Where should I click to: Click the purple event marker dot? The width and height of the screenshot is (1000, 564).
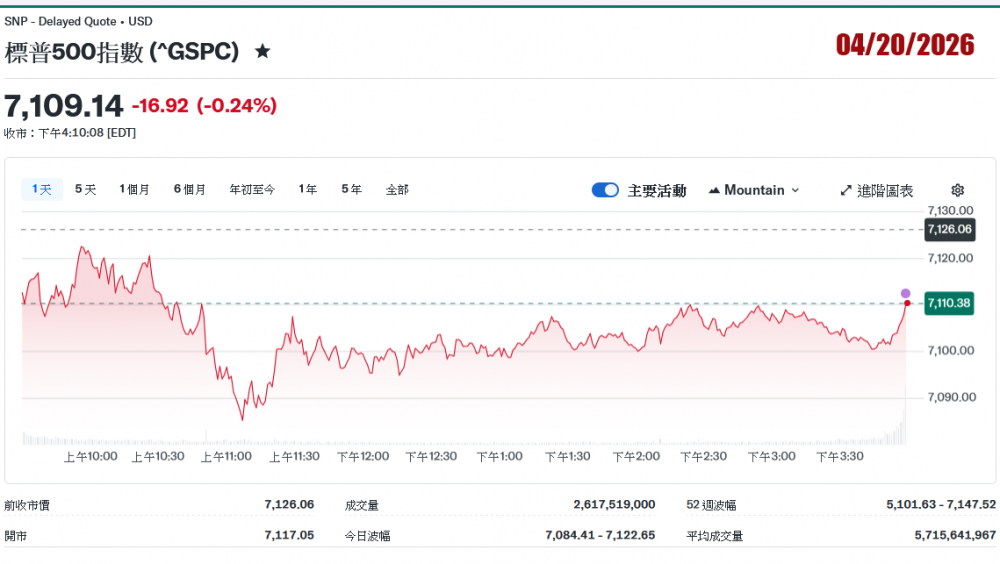(x=906, y=293)
